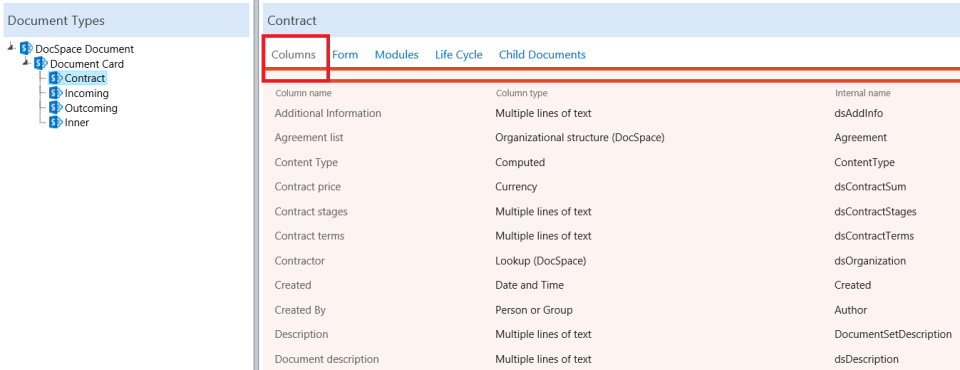Image resolution: width=960 pixels, height=370 pixels.
Task: Switch to the Columns tab
Action: (x=293, y=55)
